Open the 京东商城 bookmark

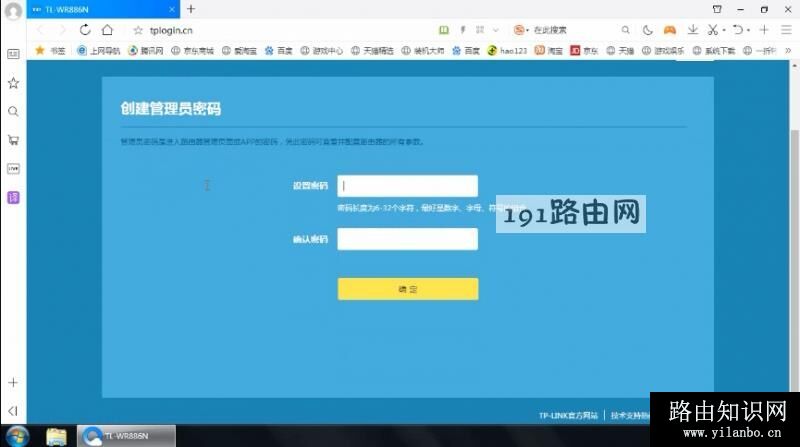[192, 51]
